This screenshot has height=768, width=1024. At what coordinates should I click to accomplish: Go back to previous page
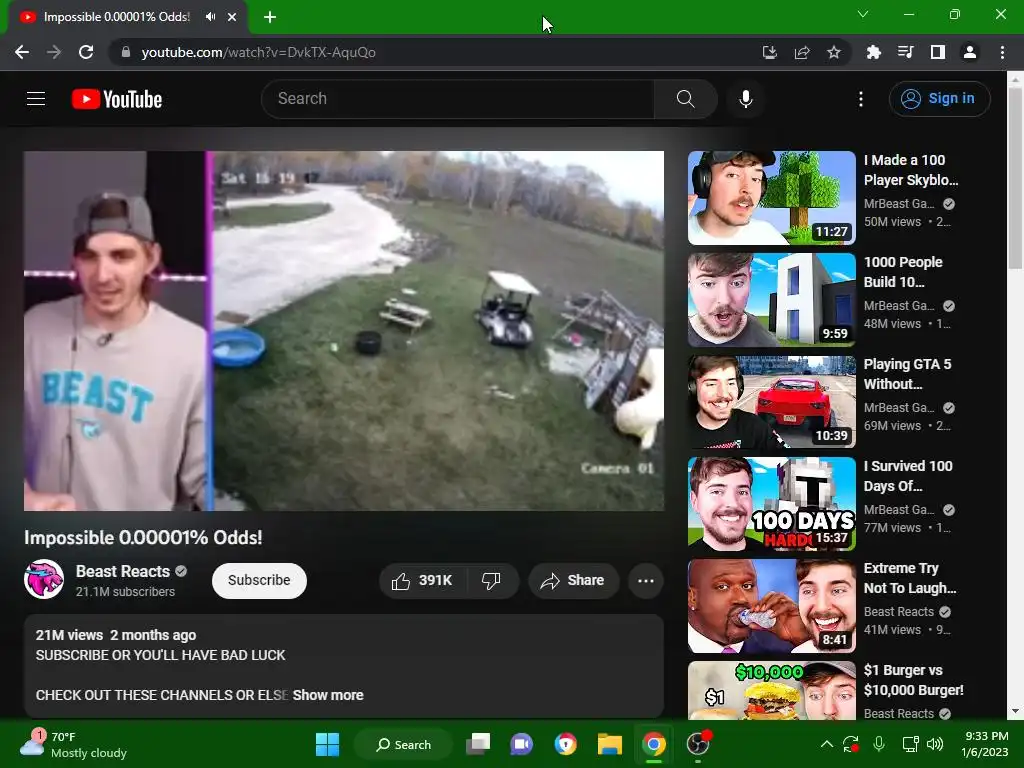coord(22,52)
